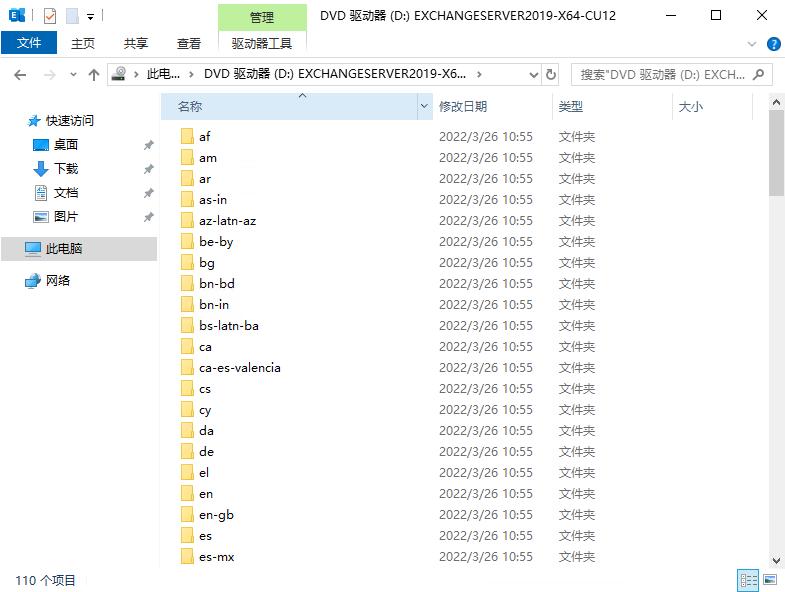Select the 管理 contextual tab header
Viewport: 785px width, 592px height.
point(262,18)
